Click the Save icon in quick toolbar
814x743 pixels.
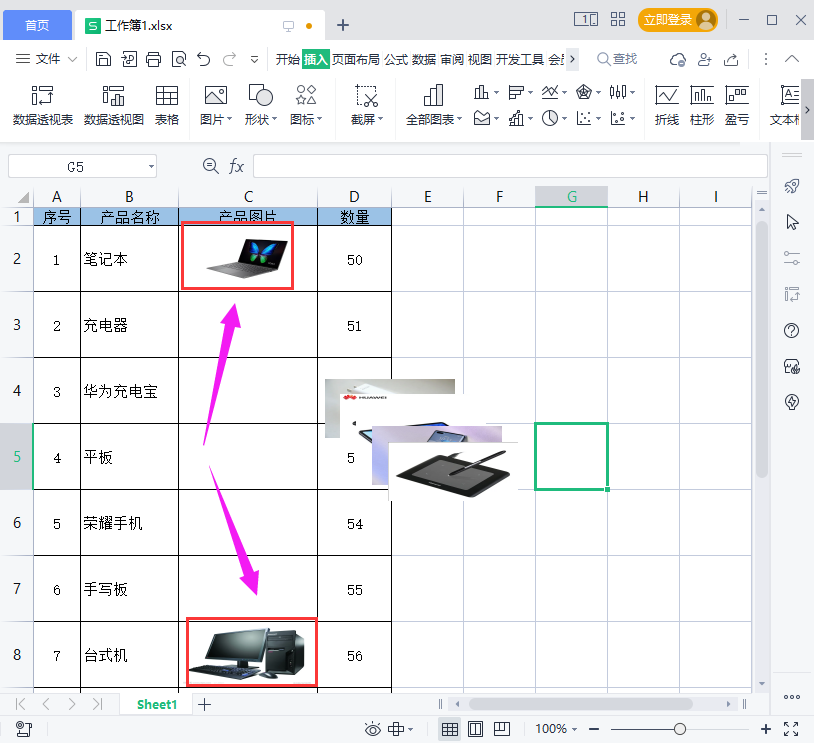pos(103,59)
